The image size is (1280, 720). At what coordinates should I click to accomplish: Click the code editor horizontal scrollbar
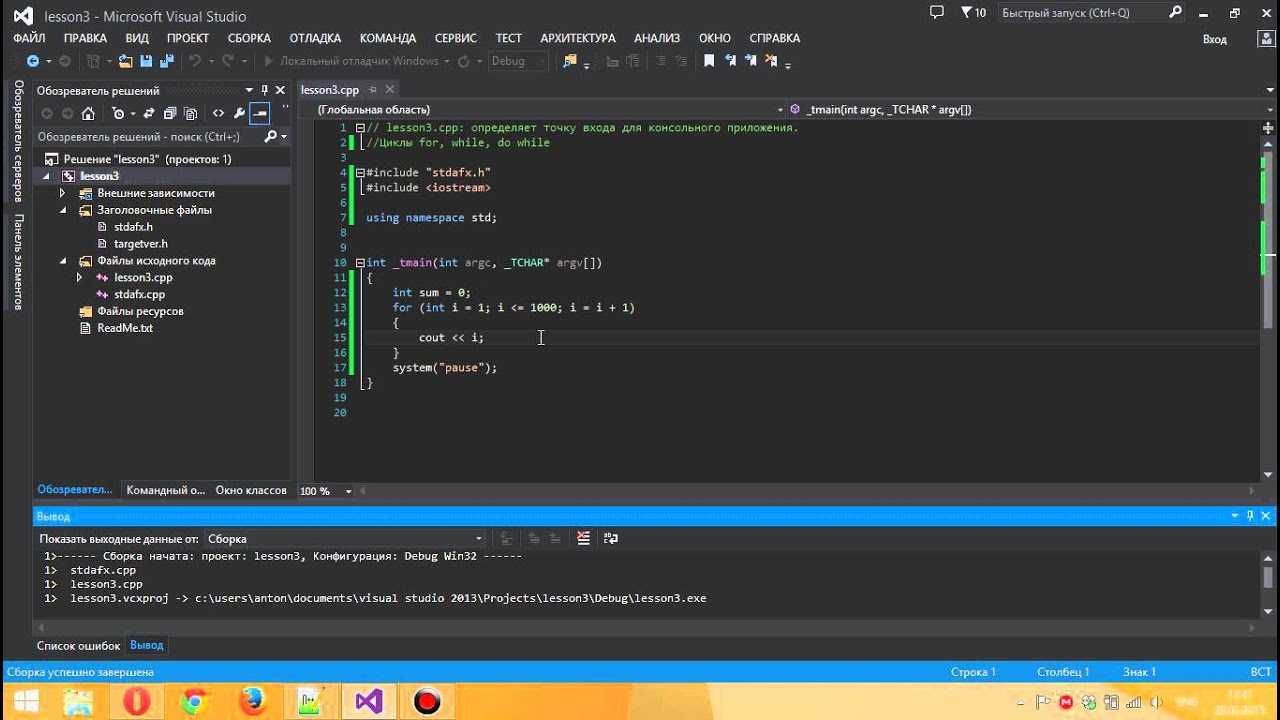coord(805,491)
